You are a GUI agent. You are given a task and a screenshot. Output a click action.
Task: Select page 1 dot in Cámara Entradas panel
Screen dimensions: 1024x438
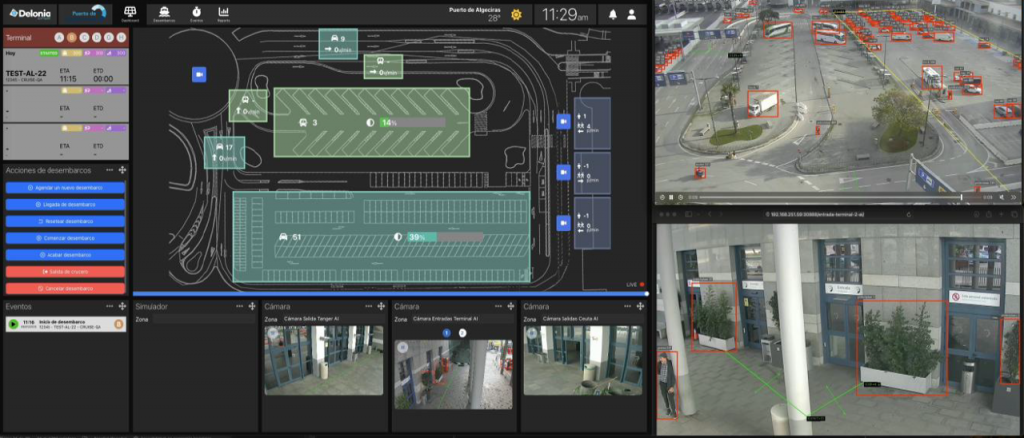point(447,331)
